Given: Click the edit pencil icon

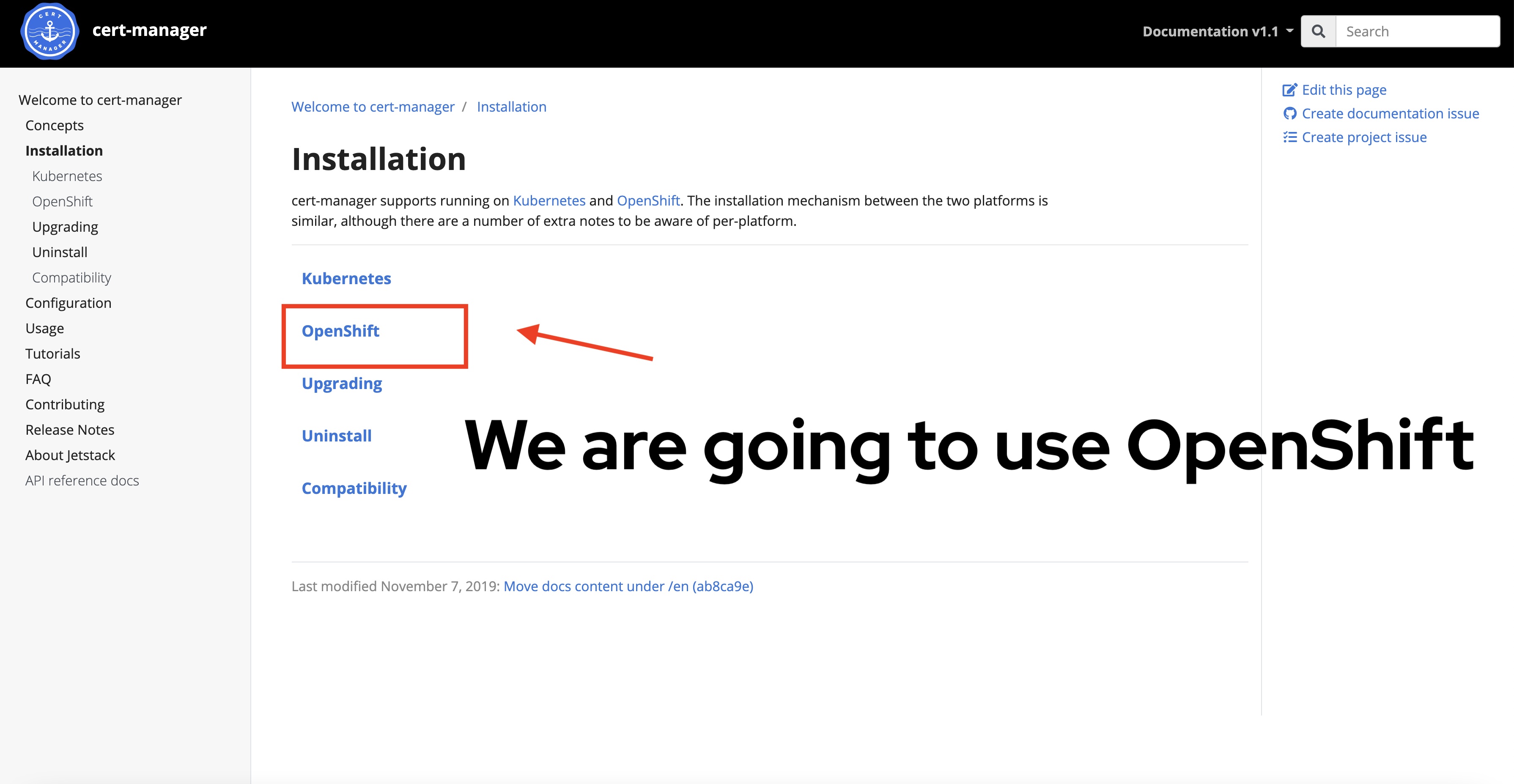Looking at the screenshot, I should [1289, 90].
